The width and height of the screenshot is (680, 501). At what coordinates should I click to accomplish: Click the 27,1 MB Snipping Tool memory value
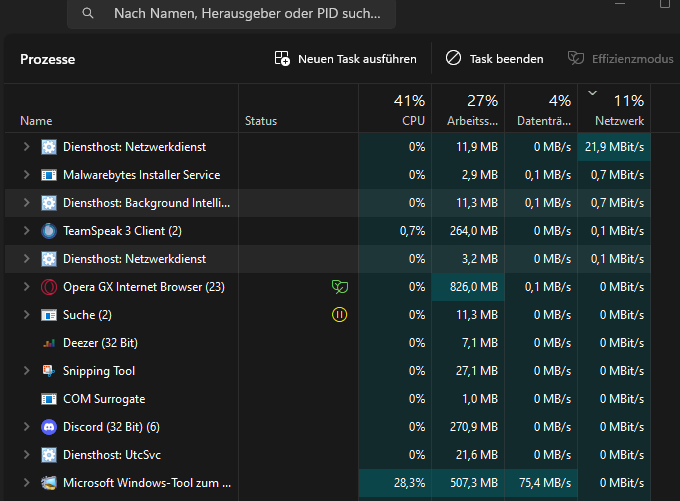coord(477,371)
